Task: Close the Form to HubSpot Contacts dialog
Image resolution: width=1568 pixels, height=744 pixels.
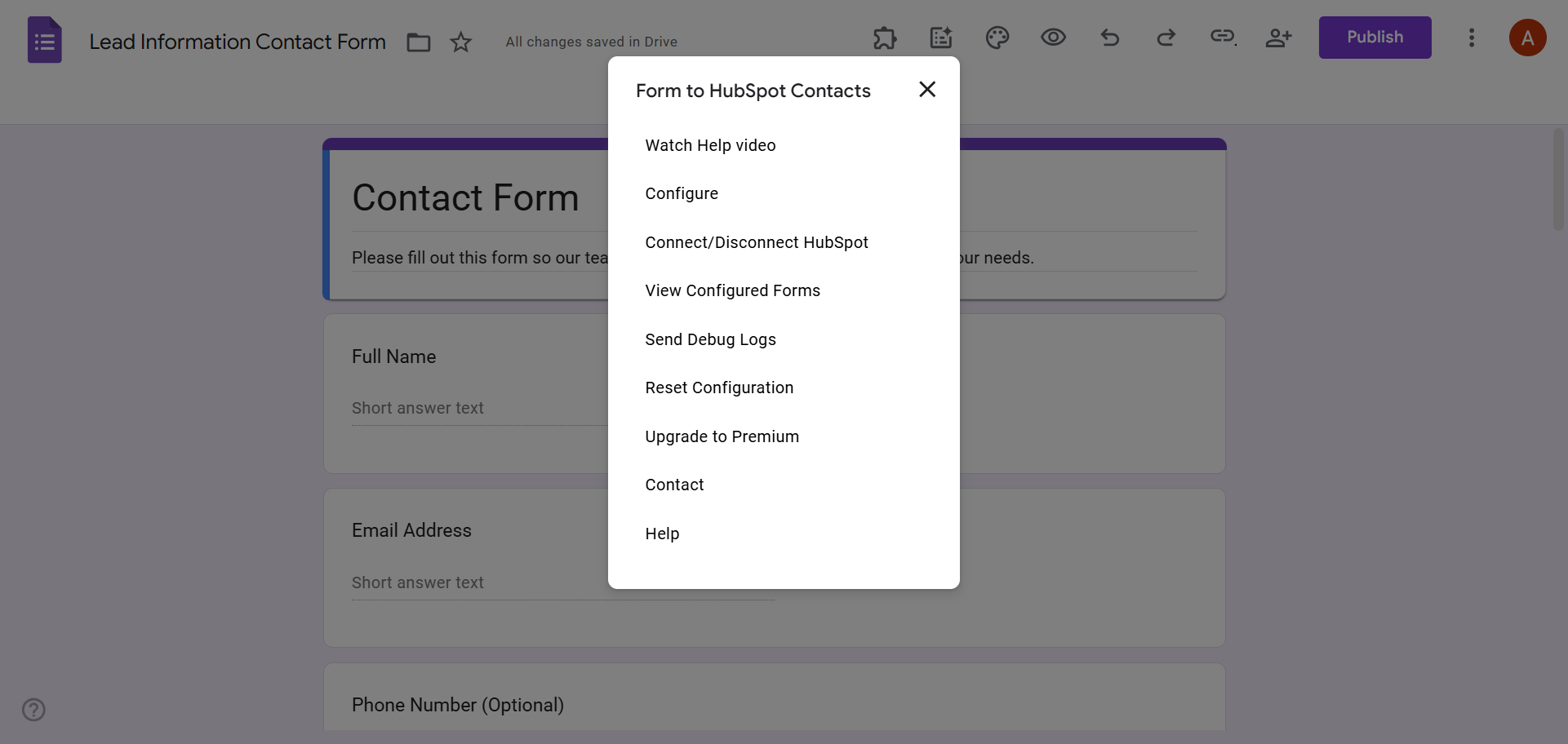Action: tap(927, 90)
